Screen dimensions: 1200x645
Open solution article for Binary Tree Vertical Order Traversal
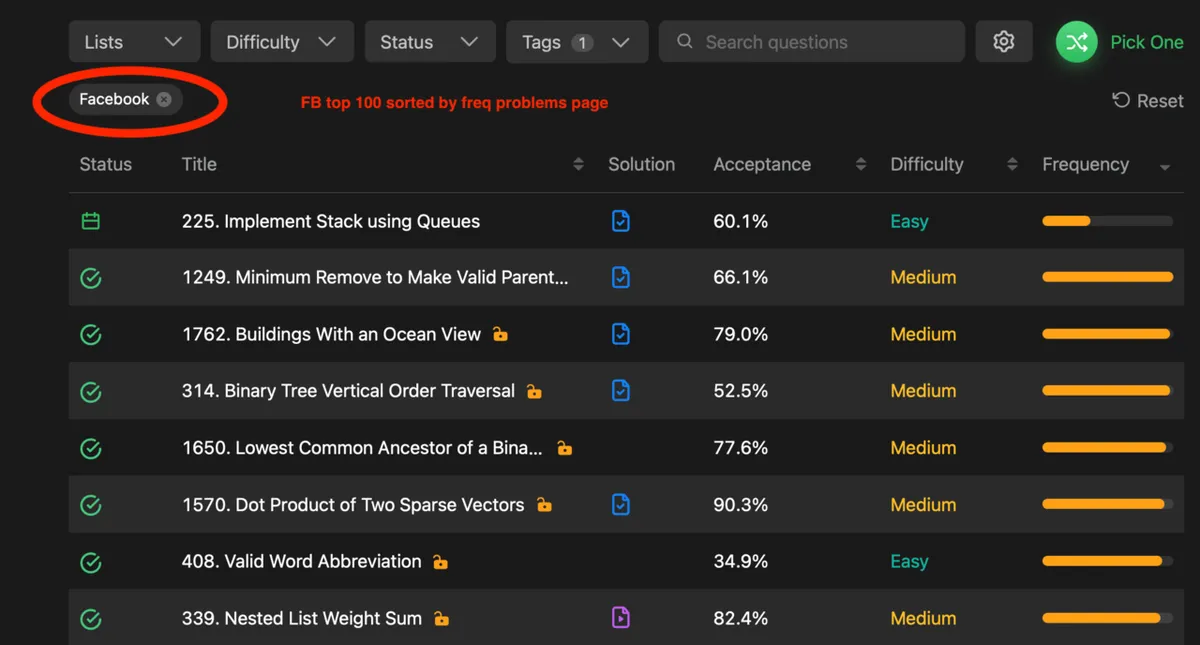pyautogui.click(x=620, y=391)
